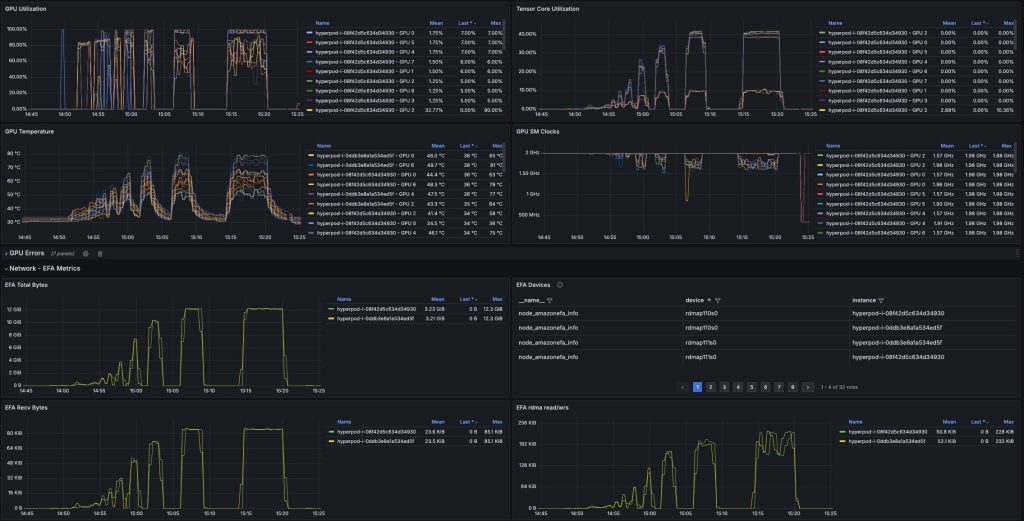Click the GPU Utilization legend scrollbar

click(504, 40)
